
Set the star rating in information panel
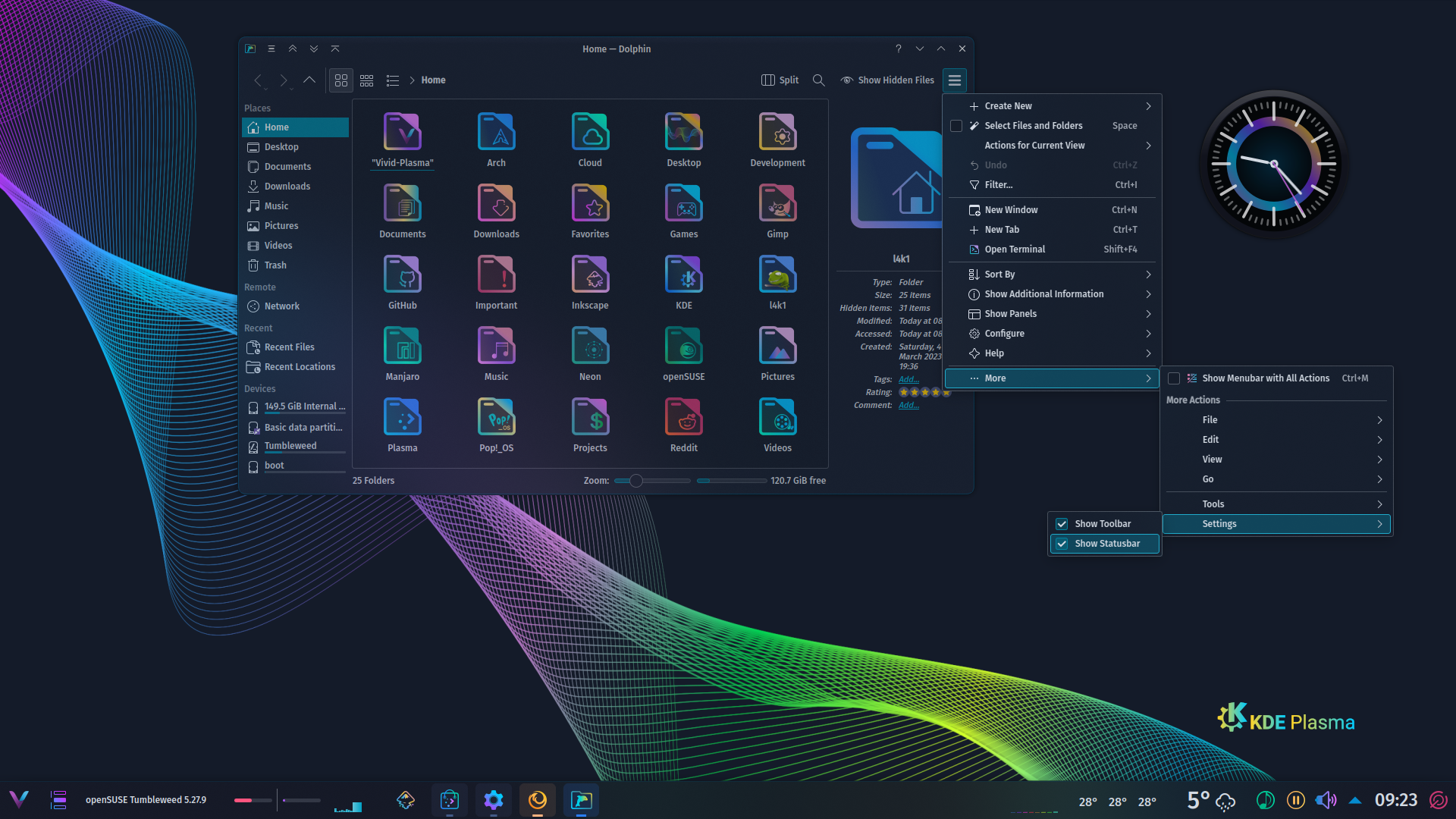(924, 392)
